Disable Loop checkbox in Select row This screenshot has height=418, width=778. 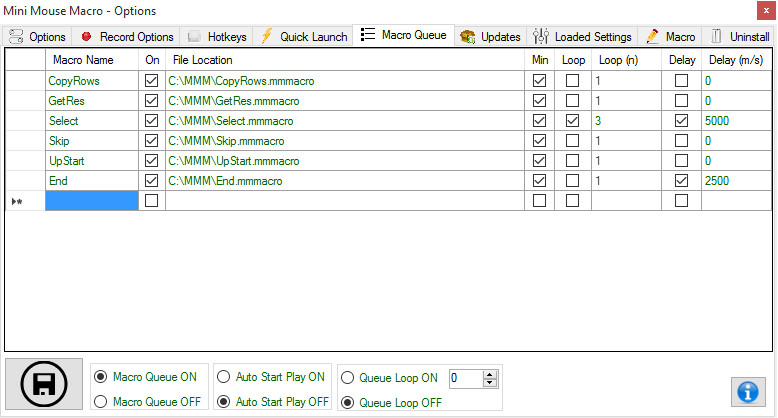tap(573, 121)
